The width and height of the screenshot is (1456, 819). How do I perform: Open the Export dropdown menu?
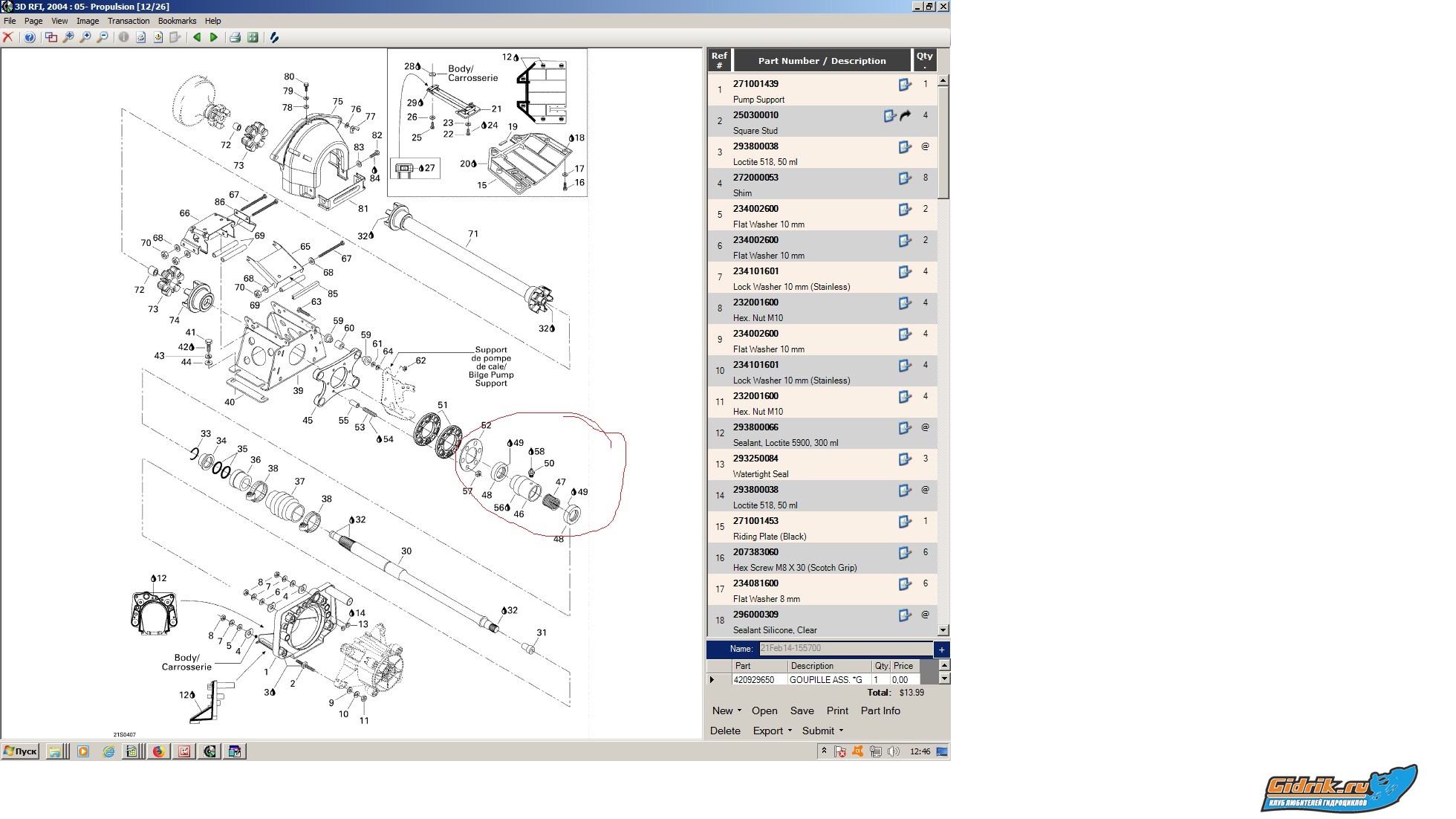(x=772, y=731)
